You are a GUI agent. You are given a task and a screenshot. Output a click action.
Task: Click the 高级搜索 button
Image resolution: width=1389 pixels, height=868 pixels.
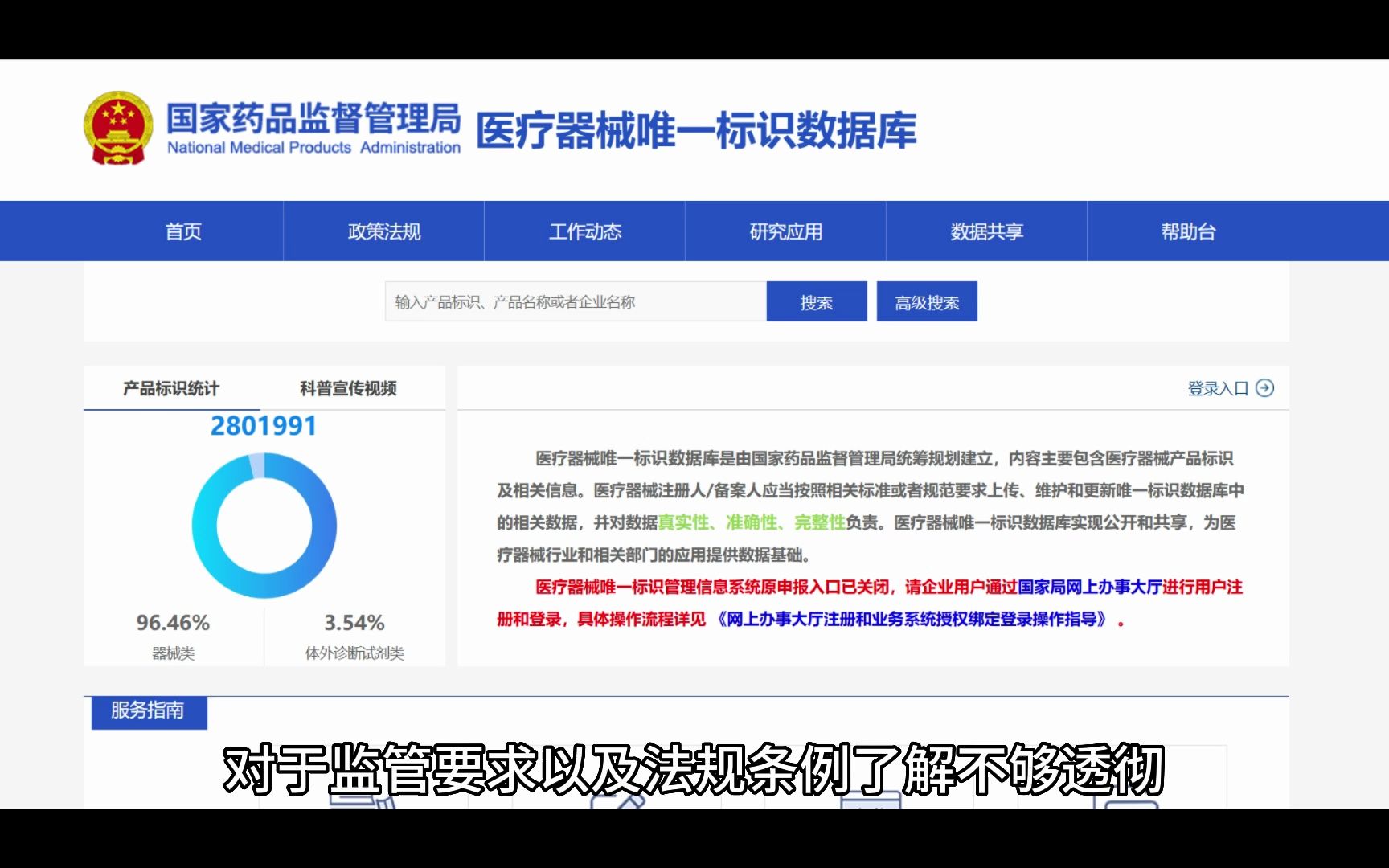[927, 301]
